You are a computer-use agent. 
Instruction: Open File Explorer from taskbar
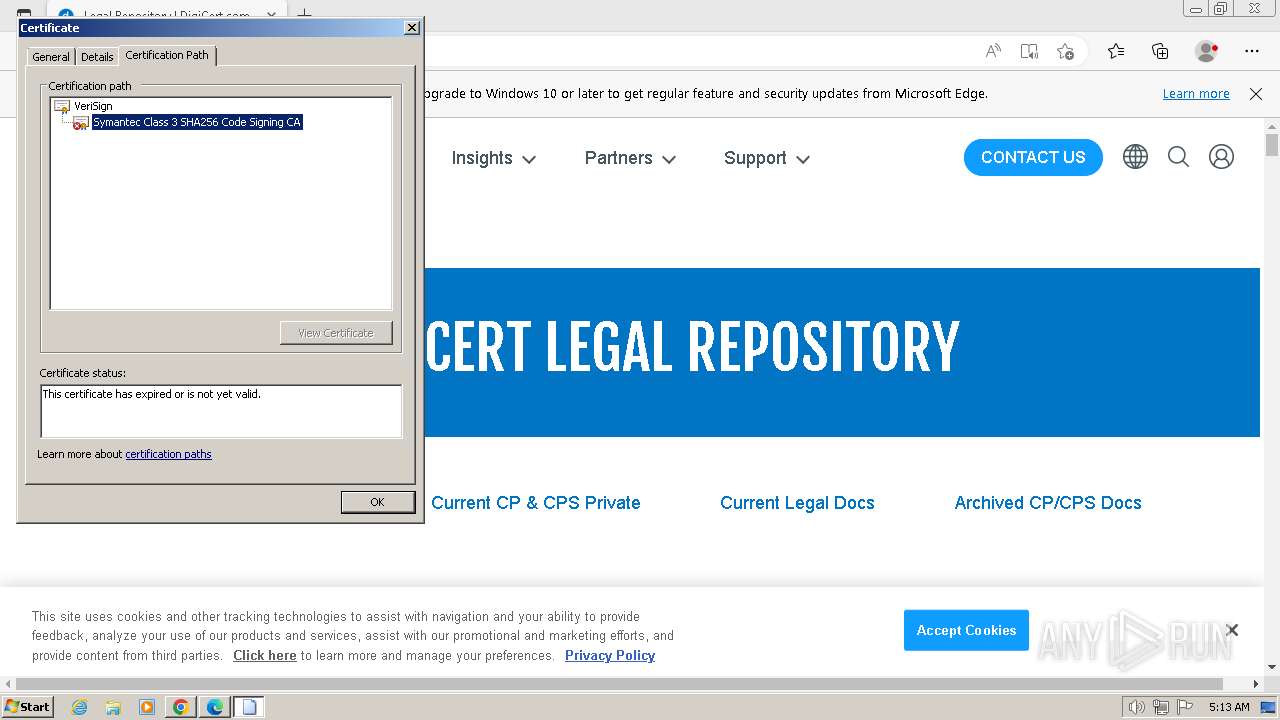click(113, 707)
